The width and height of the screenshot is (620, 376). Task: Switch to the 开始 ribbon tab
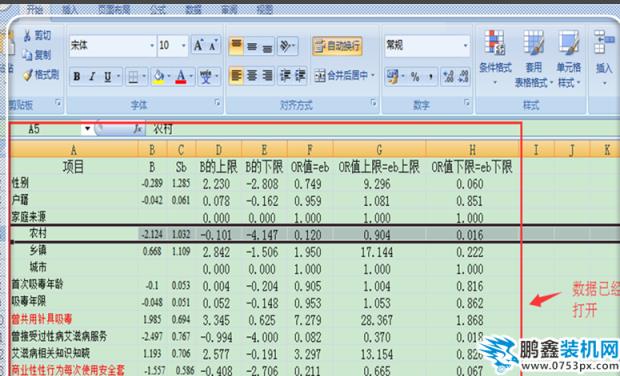click(x=34, y=9)
